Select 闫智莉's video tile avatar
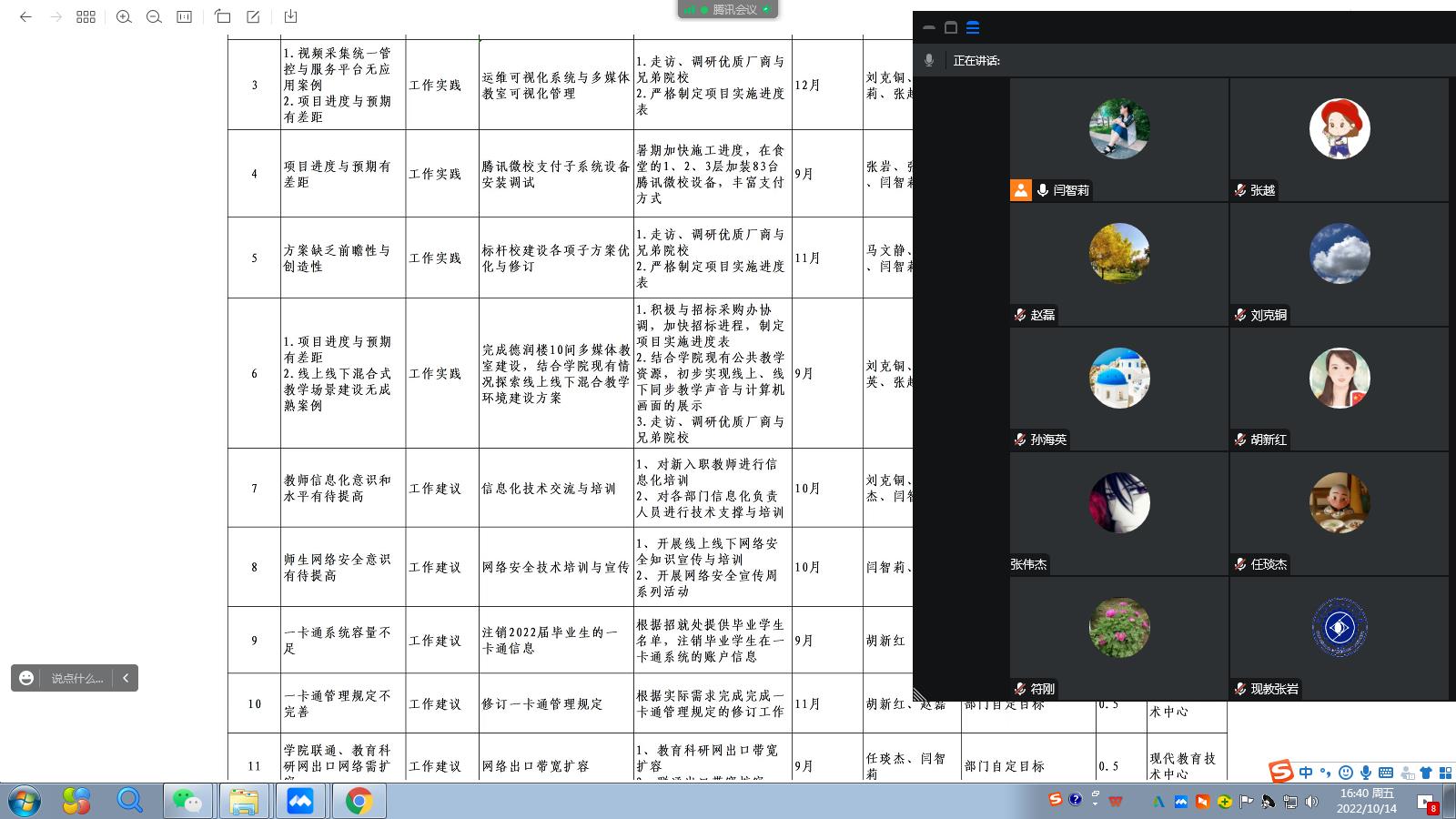 point(1119,128)
